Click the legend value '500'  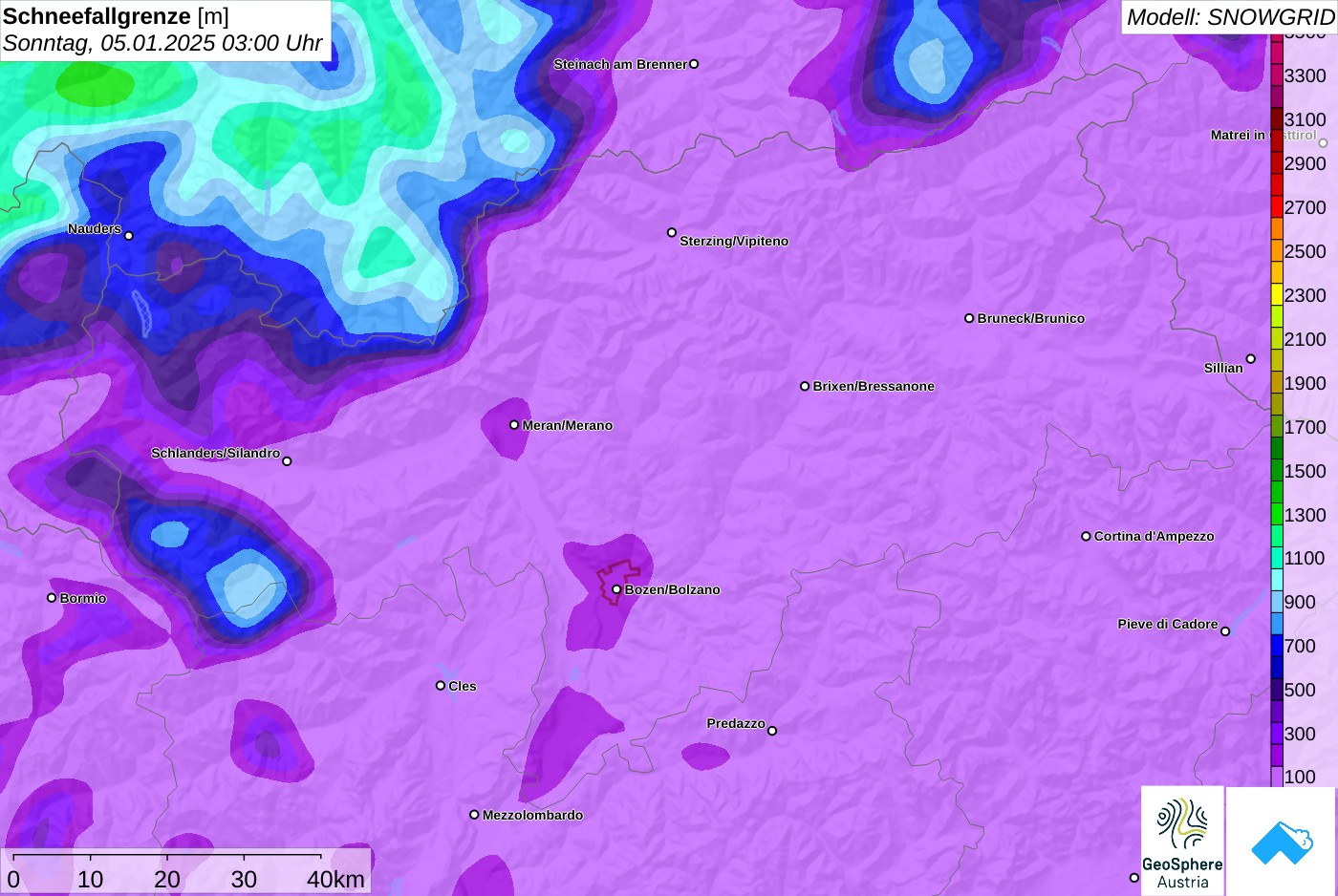1300,690
